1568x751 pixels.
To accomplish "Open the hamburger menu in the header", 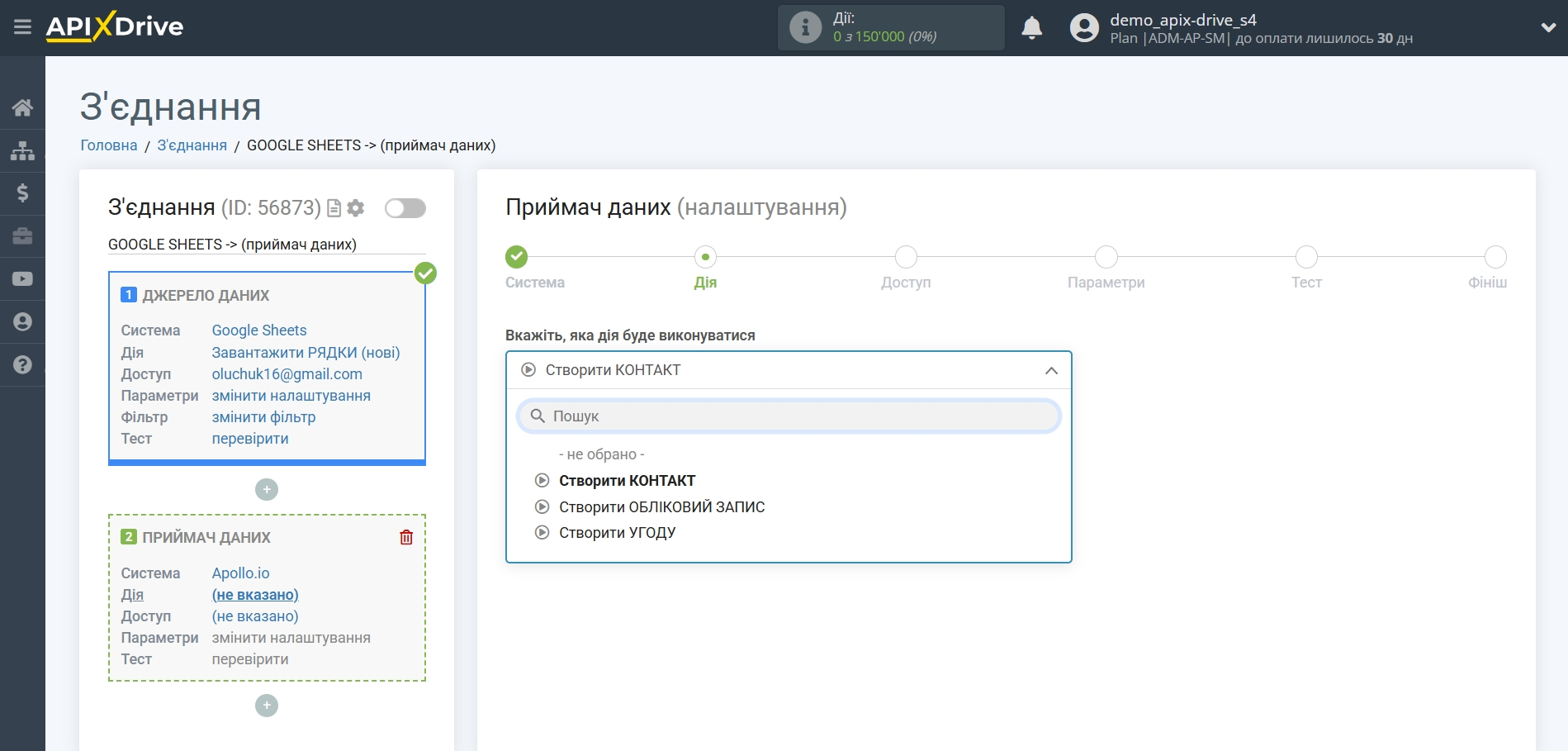I will pos(22,27).
